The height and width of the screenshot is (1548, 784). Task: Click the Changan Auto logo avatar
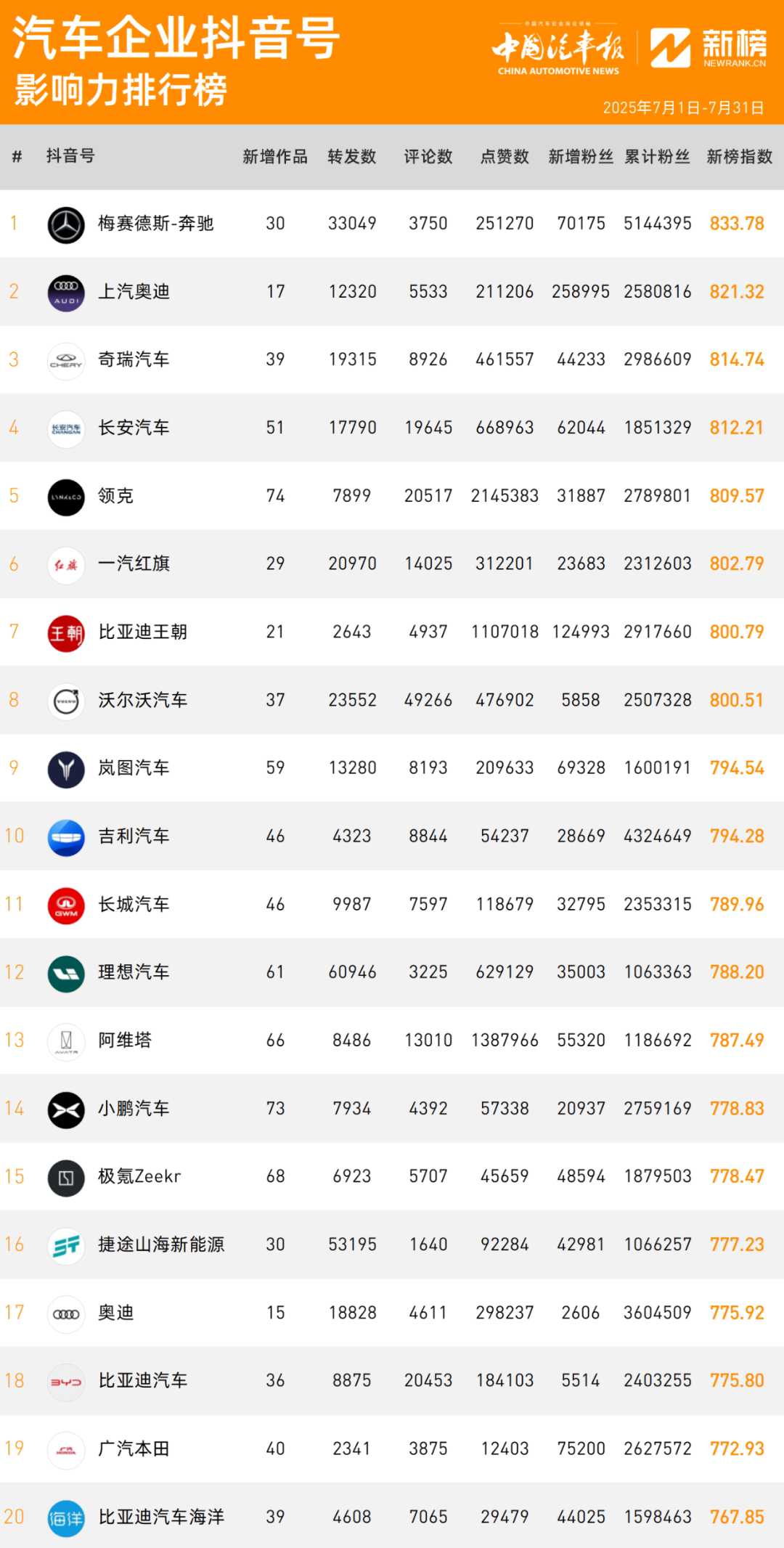tap(66, 428)
